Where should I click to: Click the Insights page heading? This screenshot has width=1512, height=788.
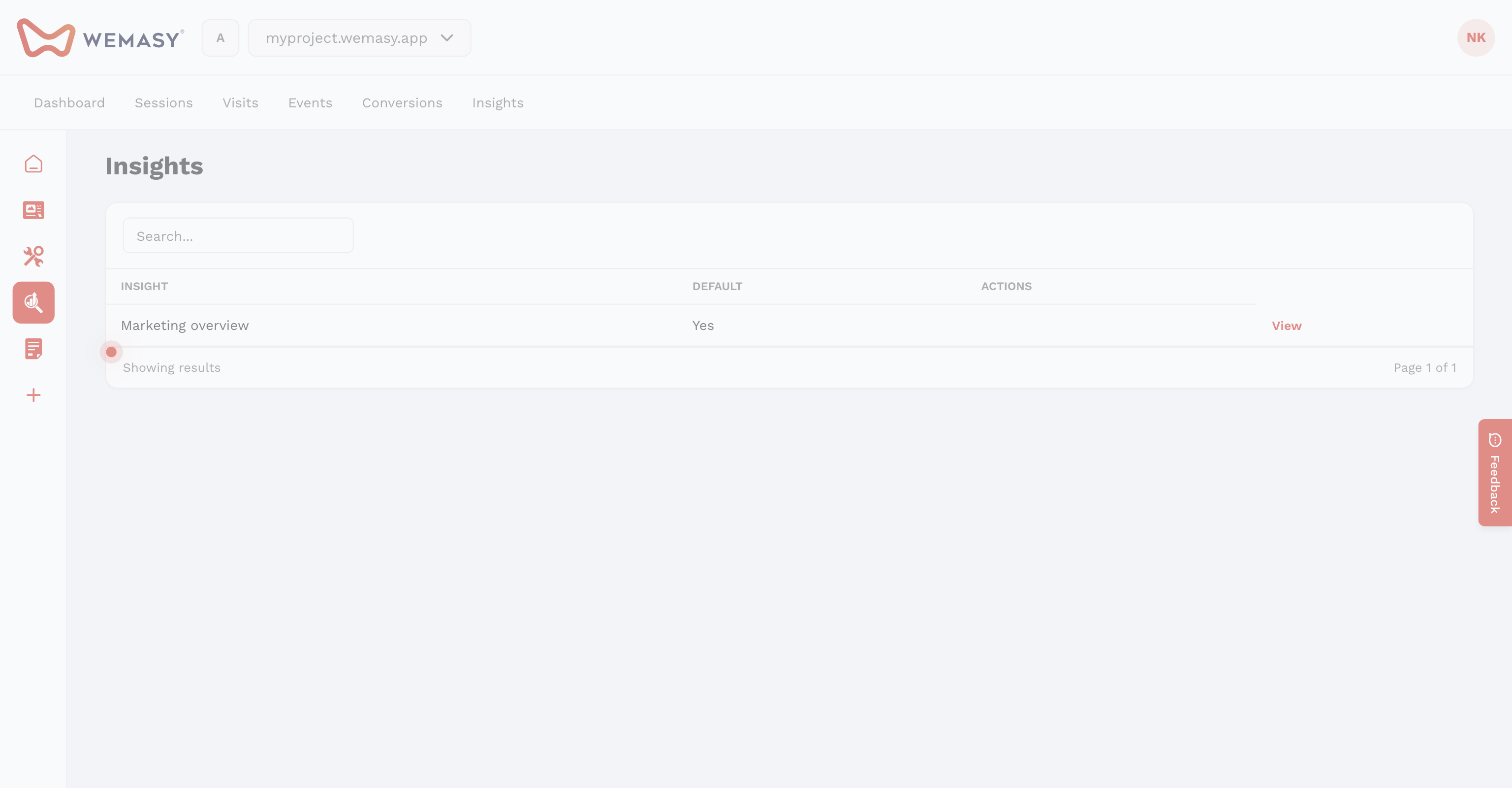155,166
